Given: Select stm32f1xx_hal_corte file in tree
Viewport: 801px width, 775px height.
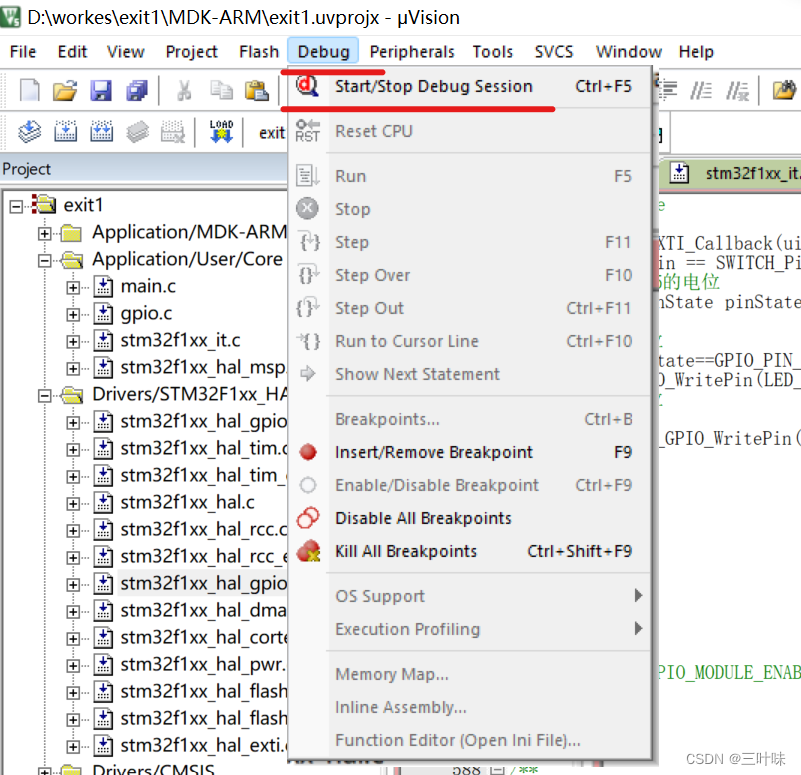Looking at the screenshot, I should [203, 638].
